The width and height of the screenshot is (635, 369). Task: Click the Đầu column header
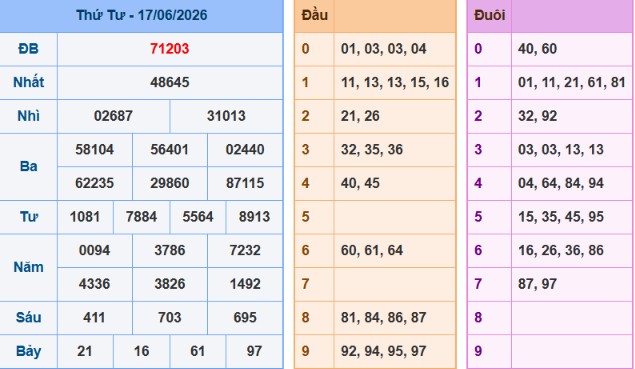tap(315, 15)
